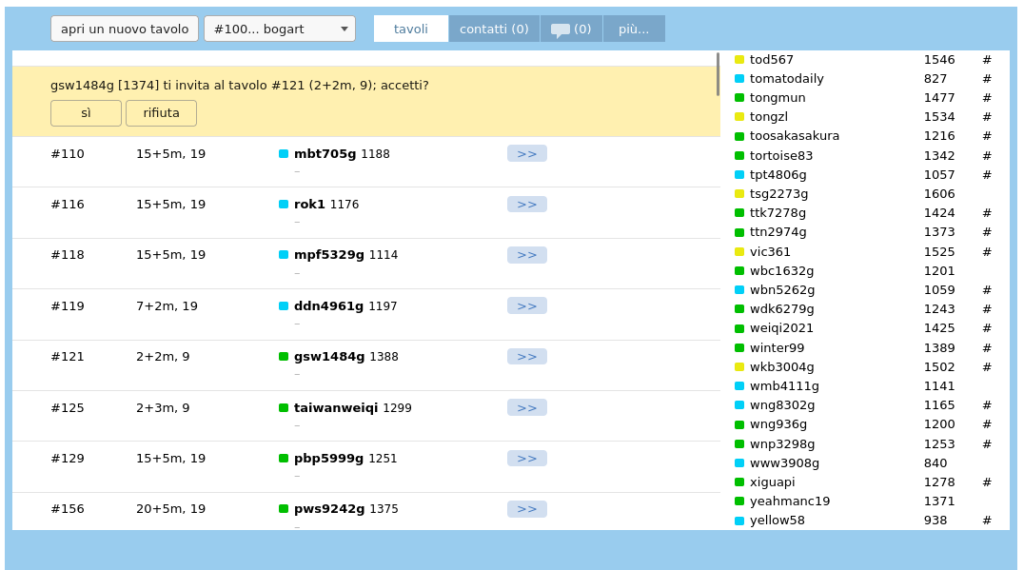This screenshot has width=1024, height=570.
Task: Expand table #110 with the >> button
Action: (x=526, y=154)
